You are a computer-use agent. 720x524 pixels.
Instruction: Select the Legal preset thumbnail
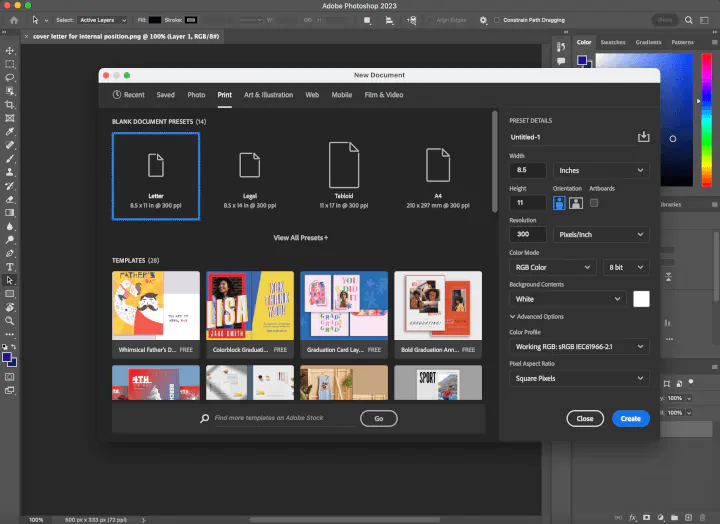pyautogui.click(x=250, y=176)
